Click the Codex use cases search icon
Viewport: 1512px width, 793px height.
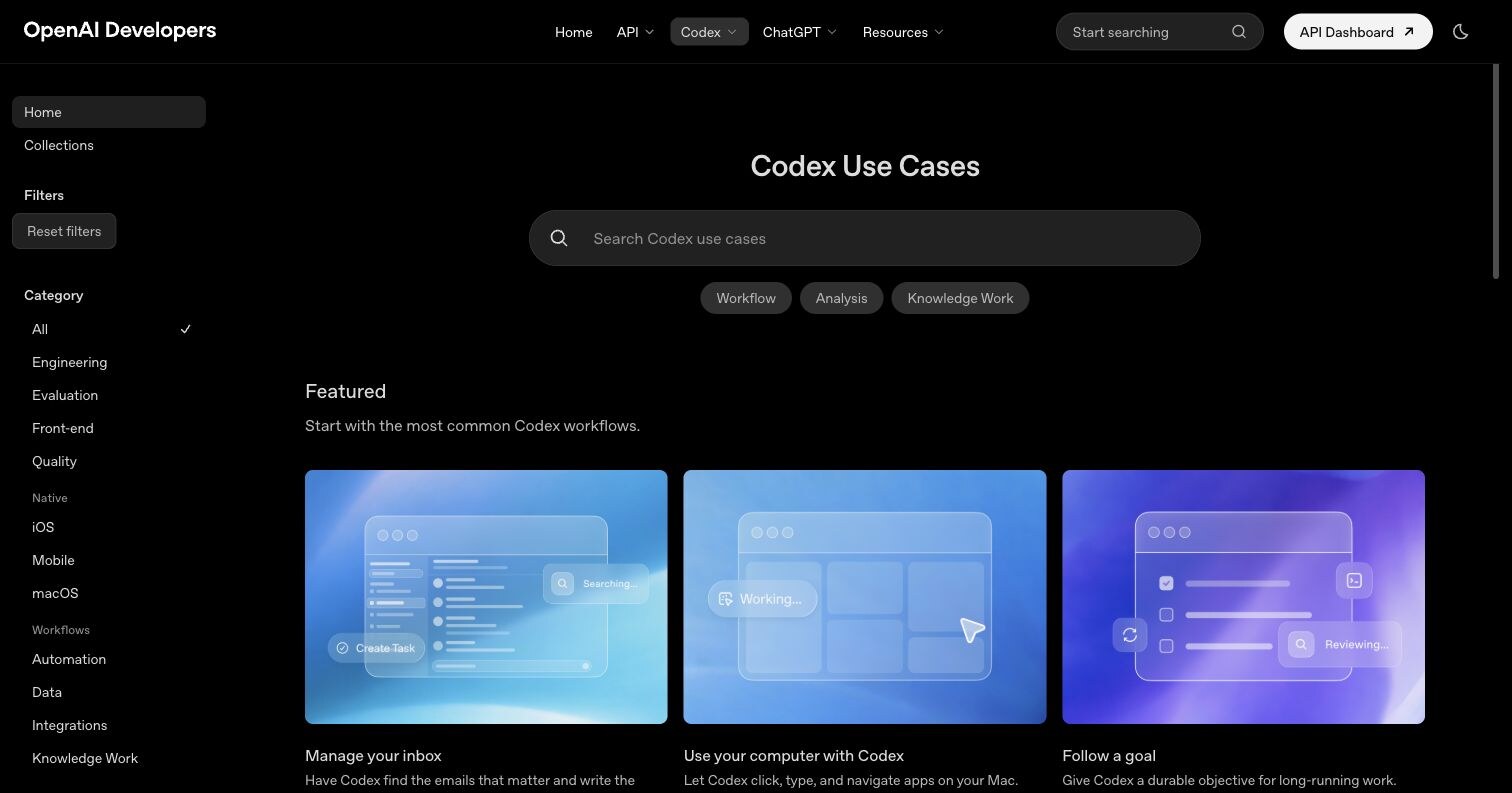coord(559,238)
